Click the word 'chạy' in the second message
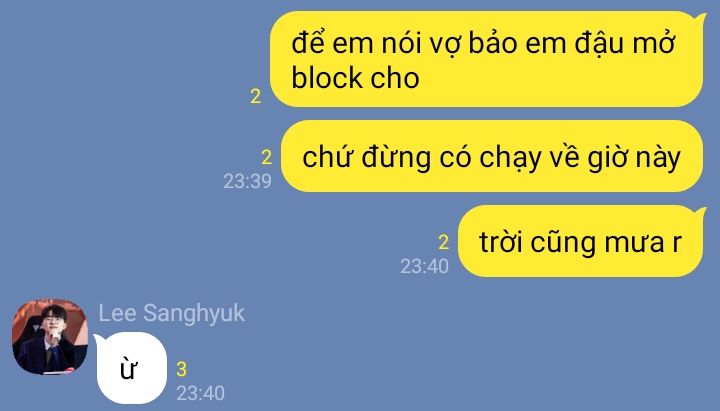 click(x=510, y=158)
